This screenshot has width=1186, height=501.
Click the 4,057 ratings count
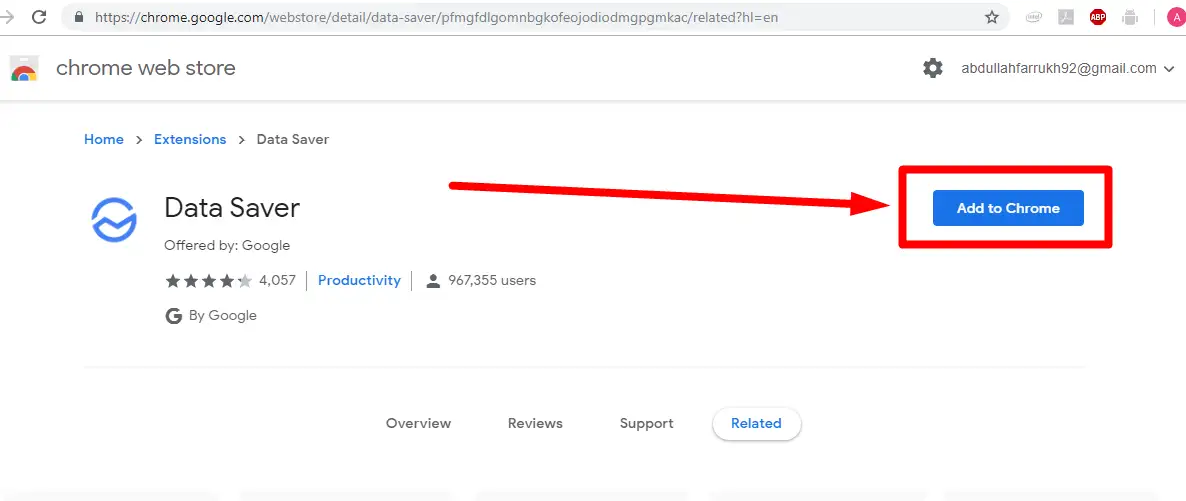(x=278, y=280)
